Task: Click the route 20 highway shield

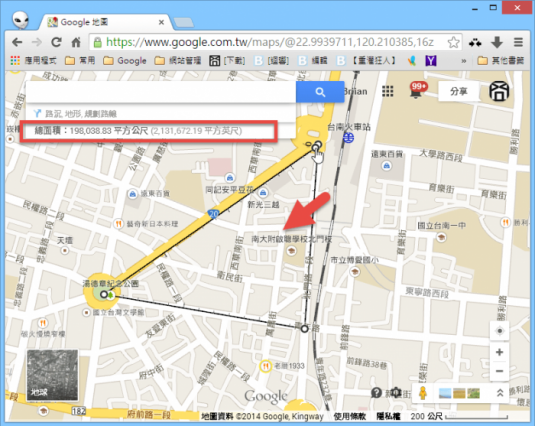Action: (213, 214)
